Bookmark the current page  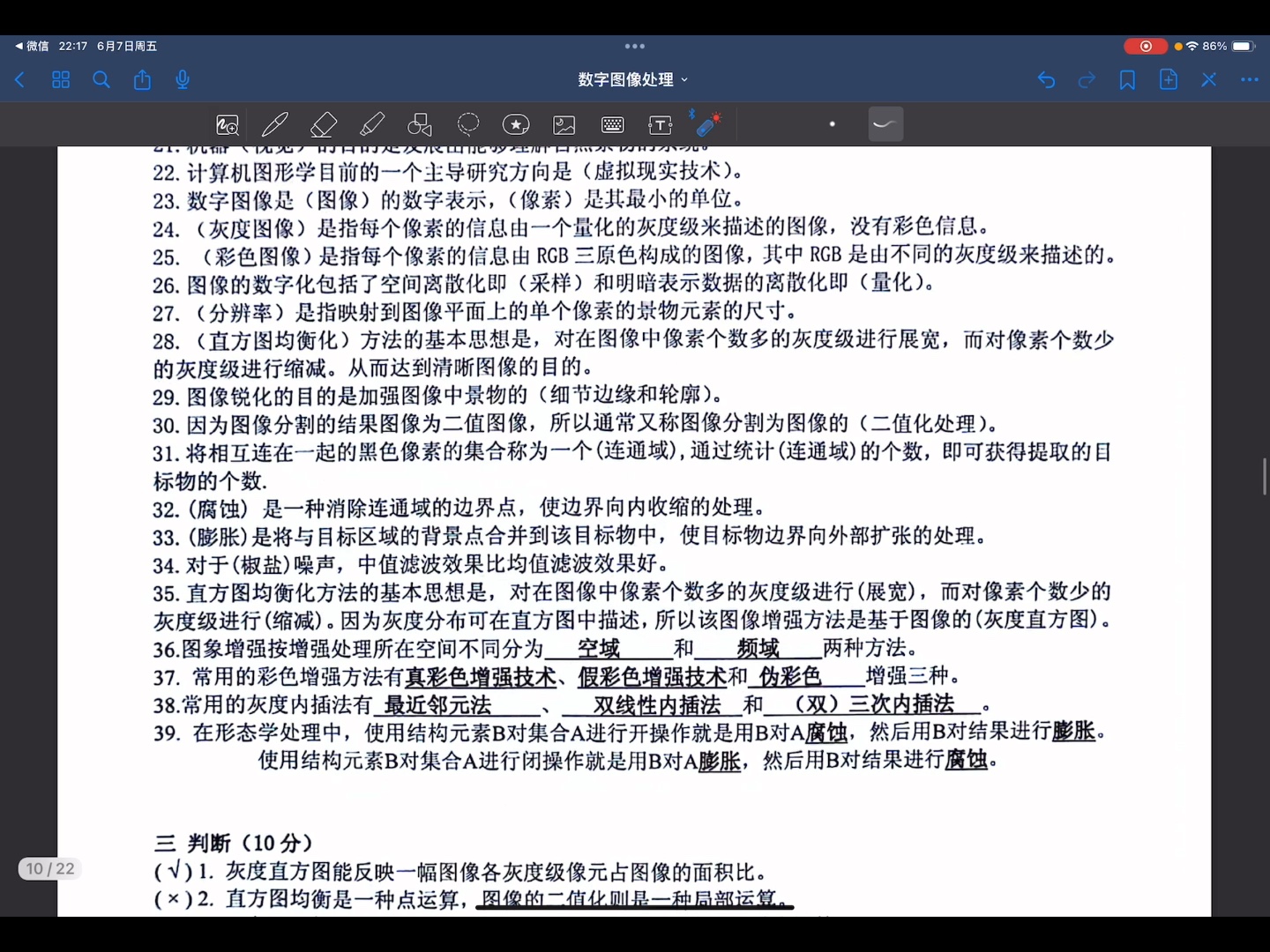point(1127,80)
